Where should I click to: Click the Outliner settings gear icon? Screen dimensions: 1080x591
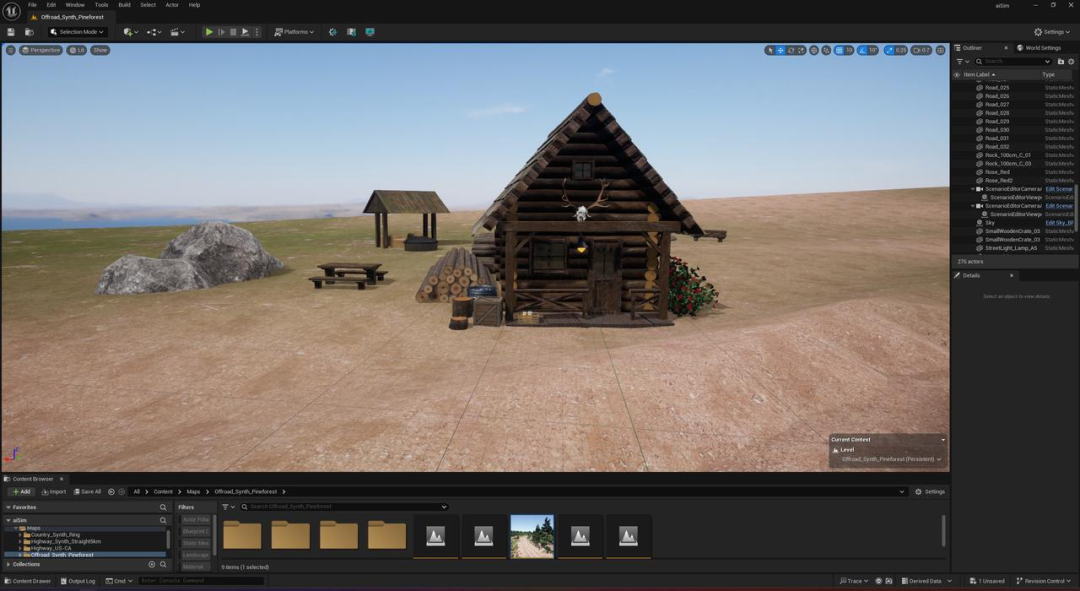tap(1071, 62)
